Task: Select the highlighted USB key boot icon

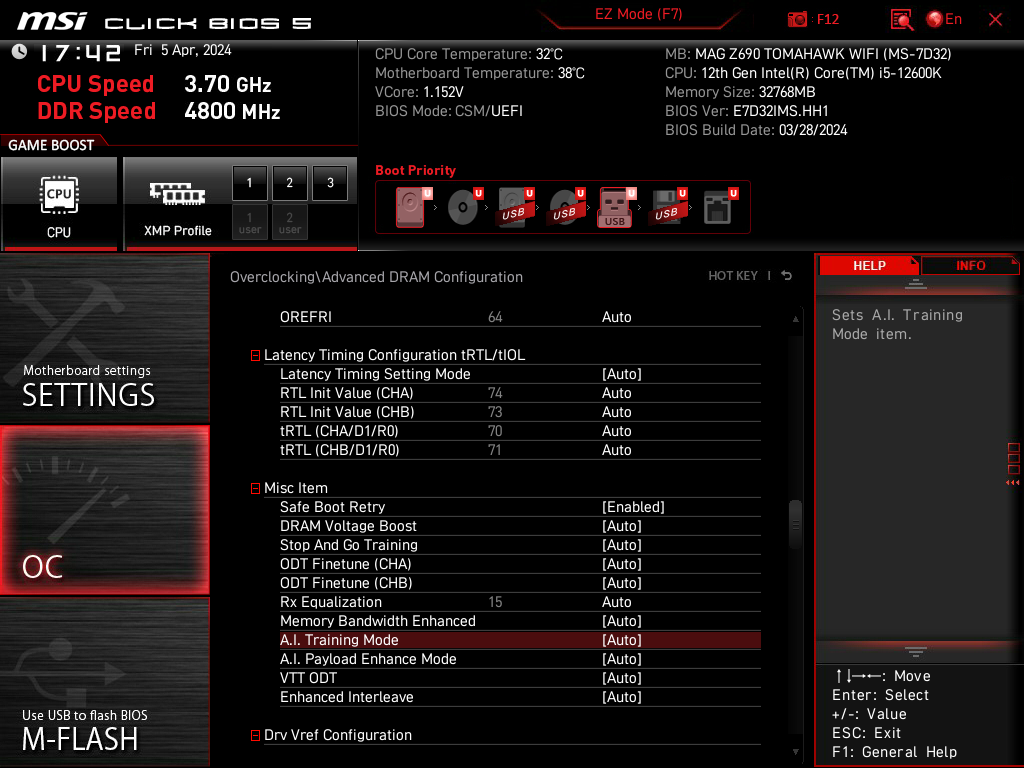Action: (x=616, y=207)
